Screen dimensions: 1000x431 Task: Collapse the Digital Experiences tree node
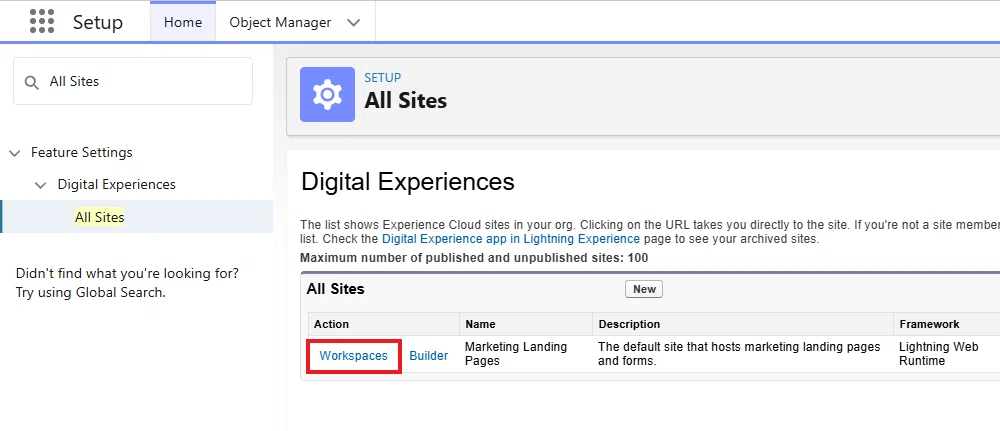click(41, 185)
